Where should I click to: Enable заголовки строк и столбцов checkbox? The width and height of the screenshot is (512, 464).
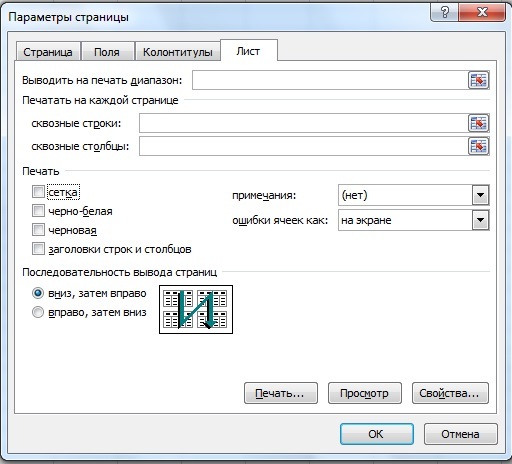(38, 249)
